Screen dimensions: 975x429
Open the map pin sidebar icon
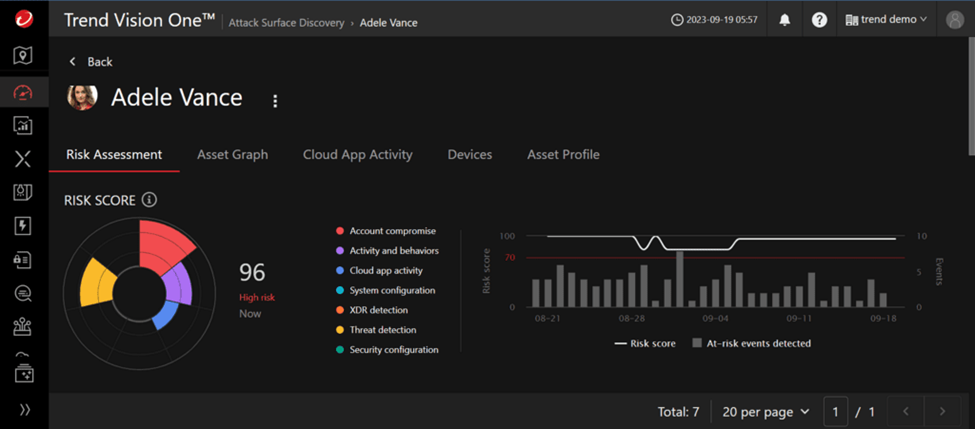click(x=24, y=56)
